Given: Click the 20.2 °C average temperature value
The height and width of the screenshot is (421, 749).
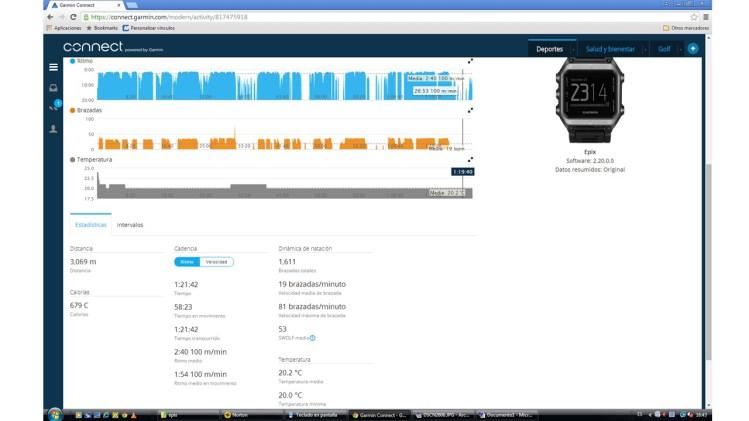Looking at the screenshot, I should [290, 373].
